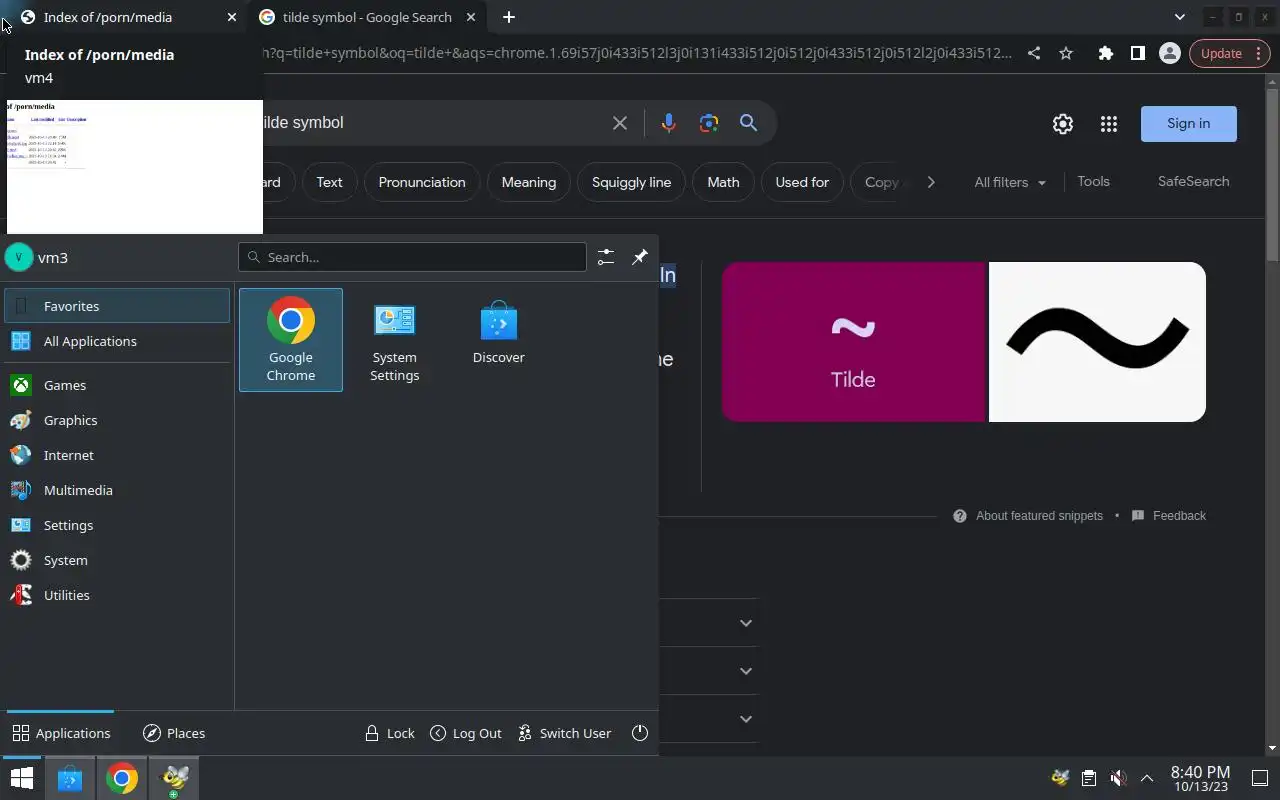The width and height of the screenshot is (1280, 800).
Task: Show more filter chips with arrow
Action: pyautogui.click(x=931, y=182)
